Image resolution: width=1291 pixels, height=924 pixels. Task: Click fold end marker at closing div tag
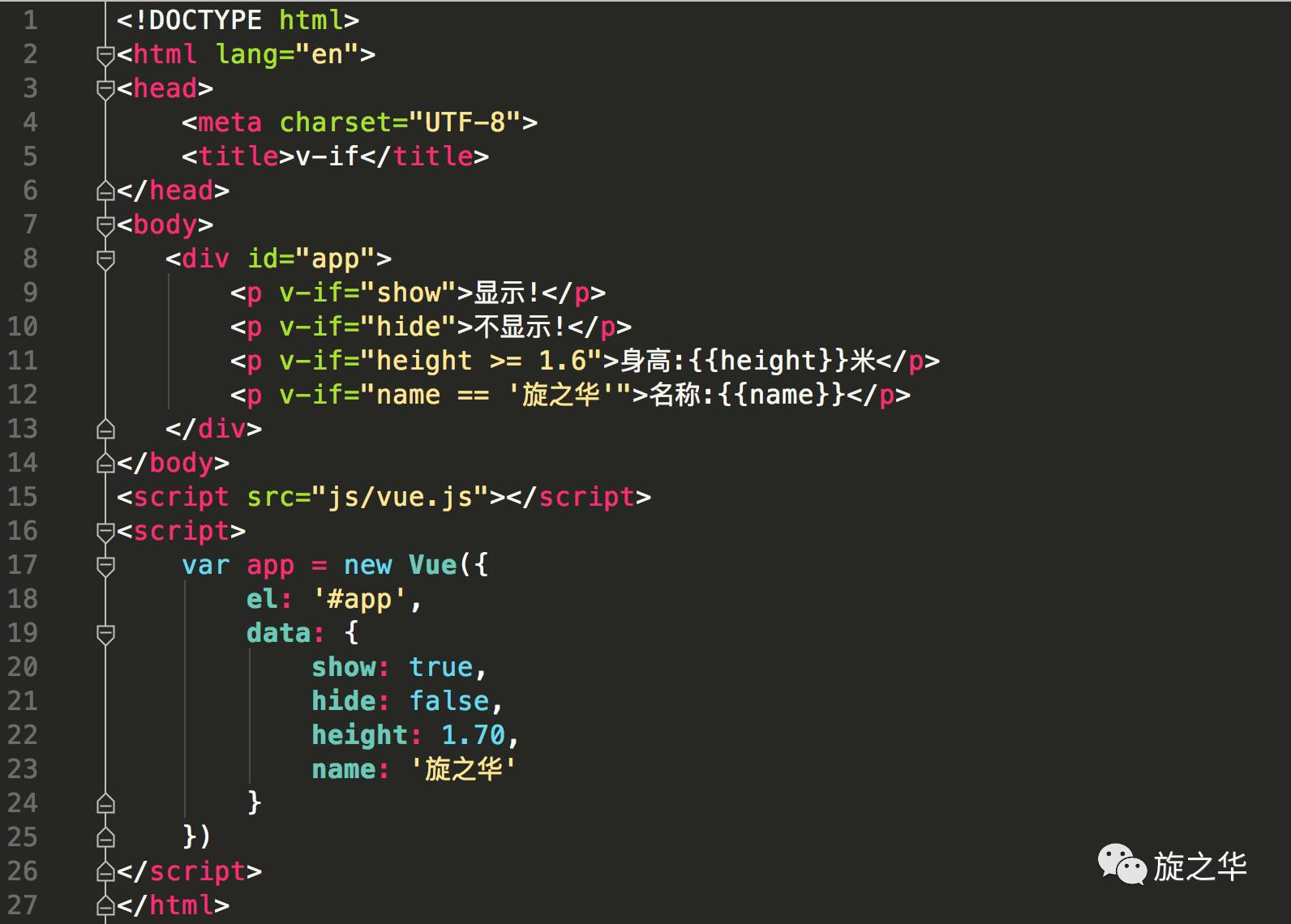click(105, 430)
